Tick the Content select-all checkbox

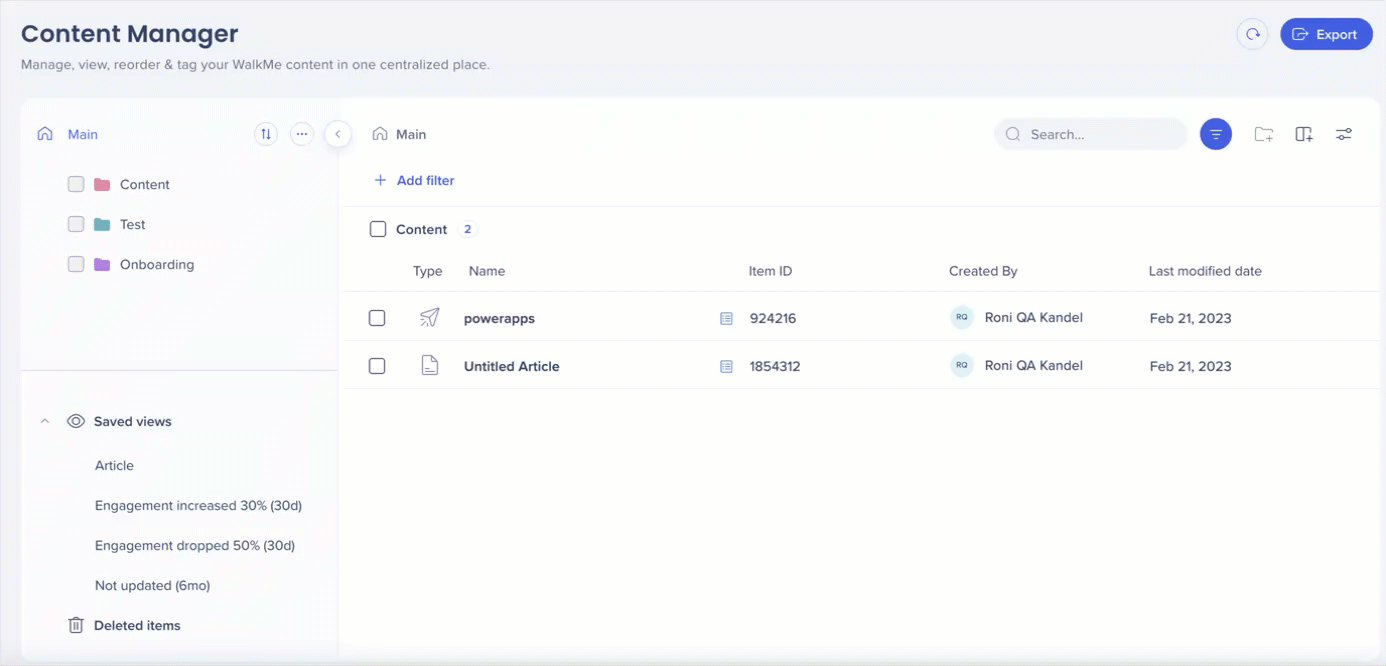pos(378,229)
